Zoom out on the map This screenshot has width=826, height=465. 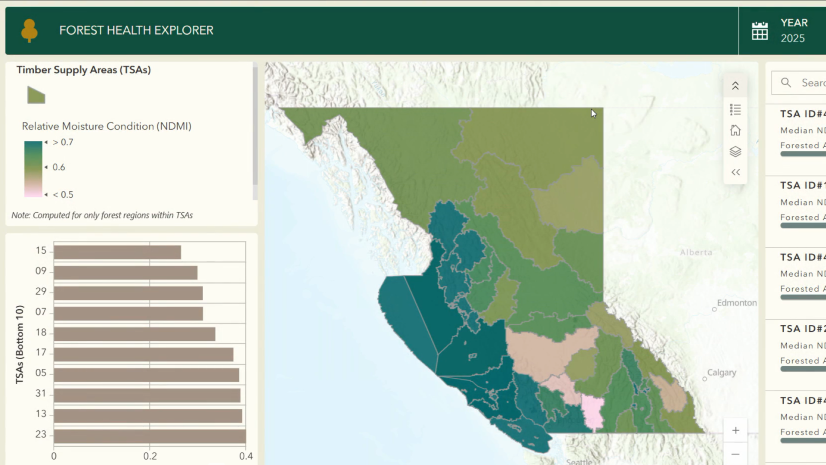[735, 454]
